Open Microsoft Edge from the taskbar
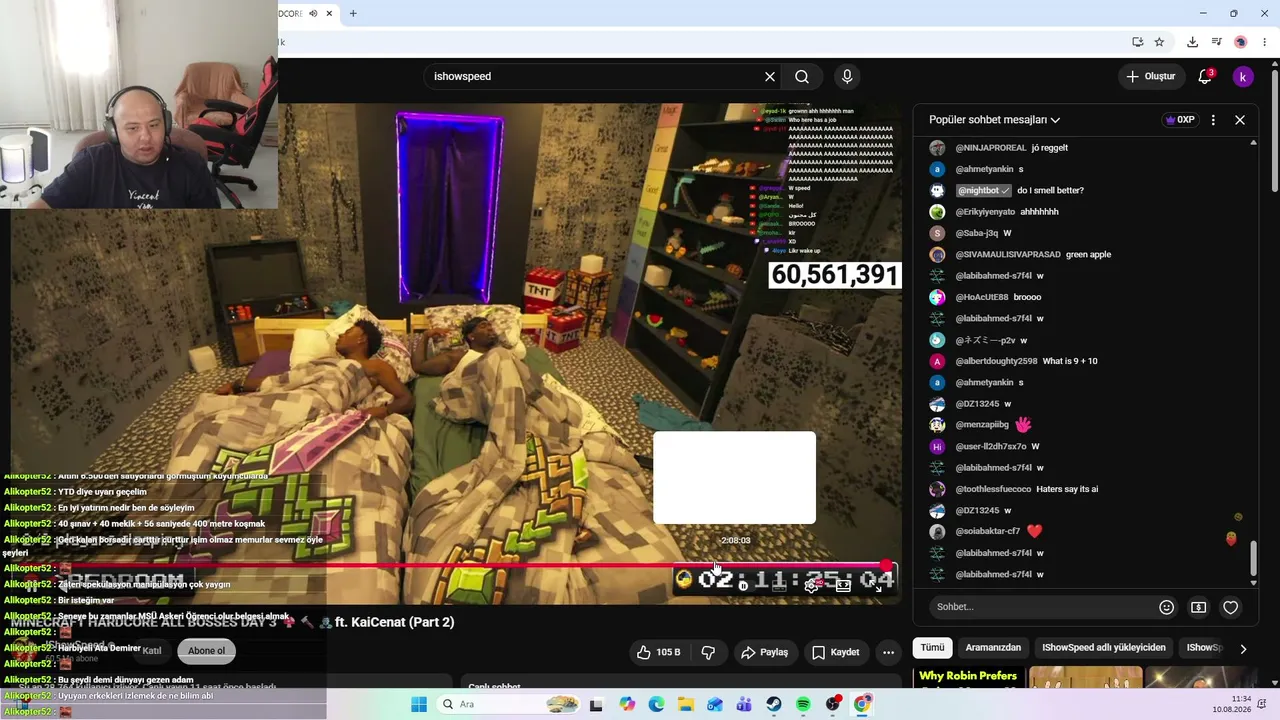 [656, 705]
